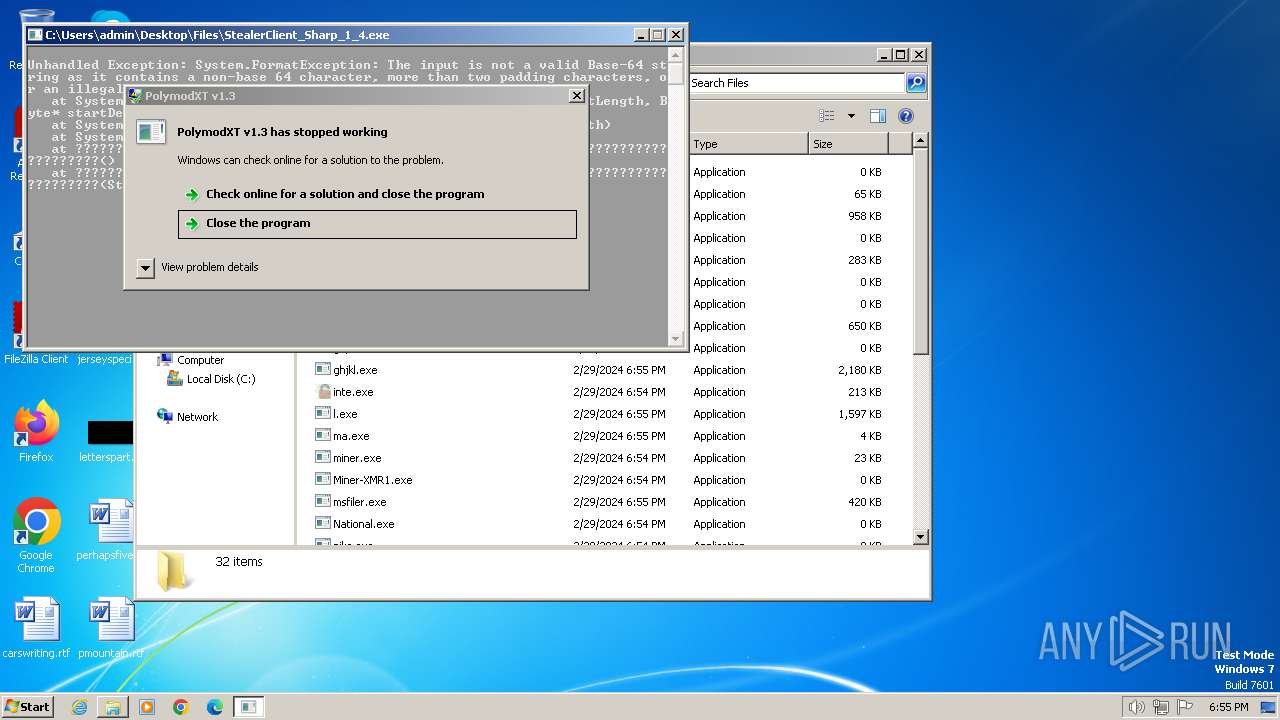Switch to the console app taskbar button
This screenshot has height=720, width=1280.
pos(248,707)
